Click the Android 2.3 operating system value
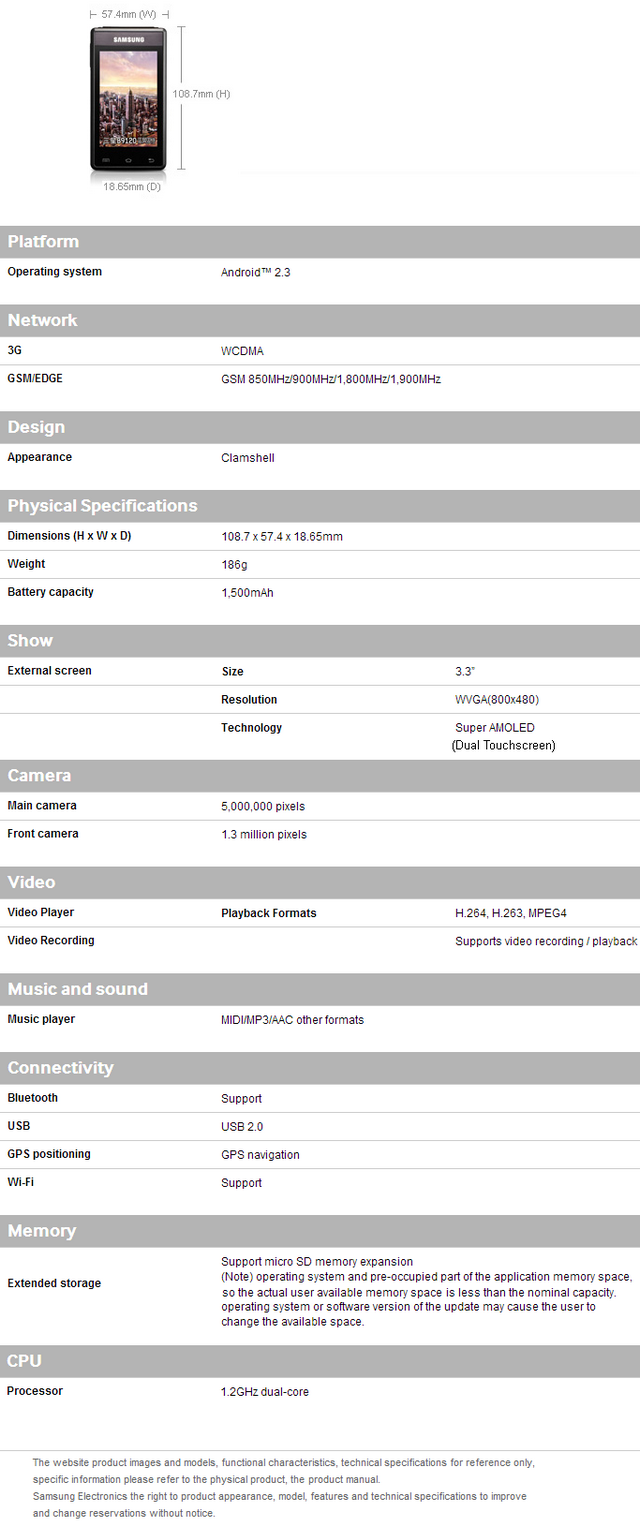The width and height of the screenshot is (640, 1527). 255,272
